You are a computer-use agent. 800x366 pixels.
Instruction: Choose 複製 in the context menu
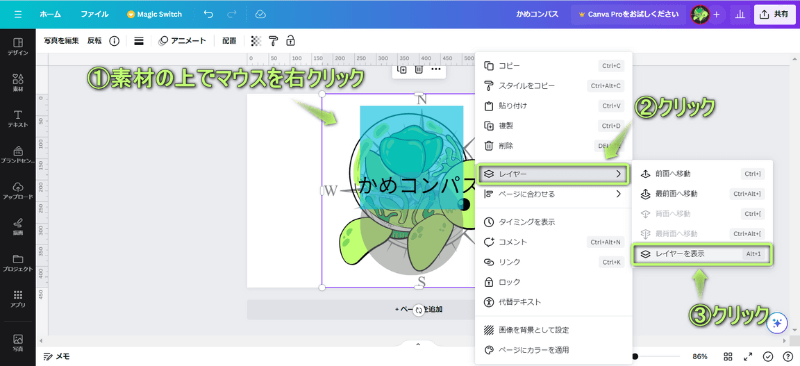[x=554, y=126]
